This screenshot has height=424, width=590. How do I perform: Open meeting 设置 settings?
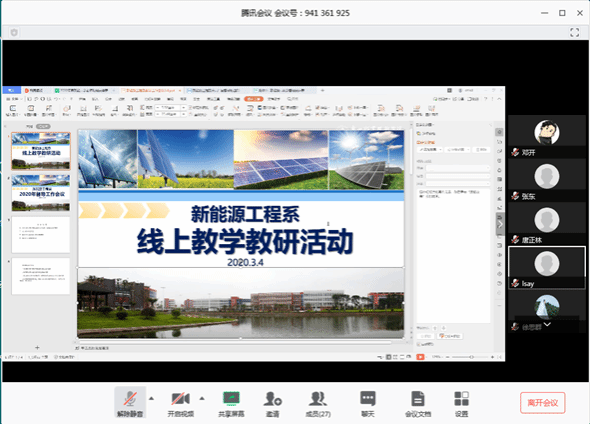pos(462,403)
